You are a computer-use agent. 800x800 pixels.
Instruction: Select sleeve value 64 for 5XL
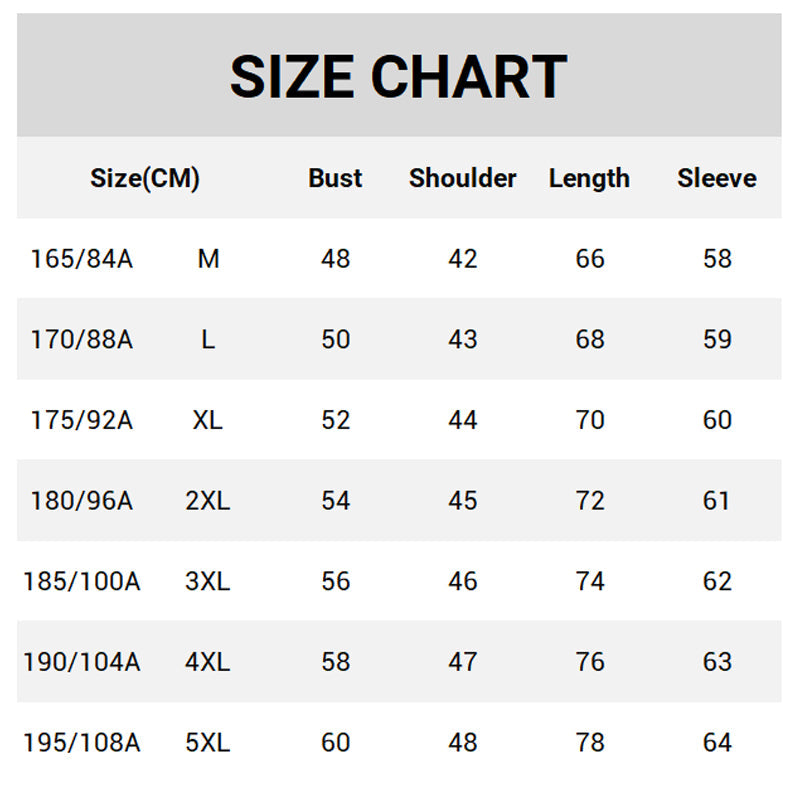click(x=717, y=743)
